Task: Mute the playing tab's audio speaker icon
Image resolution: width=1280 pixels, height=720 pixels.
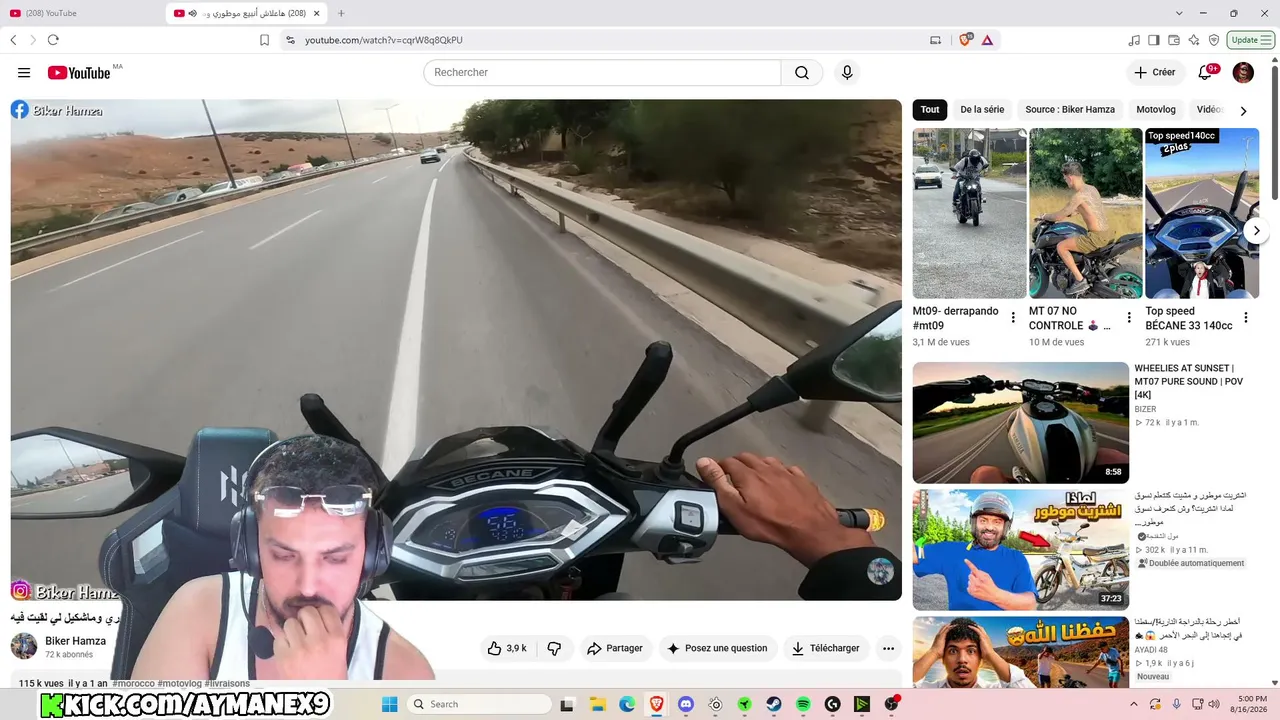Action: (x=192, y=13)
